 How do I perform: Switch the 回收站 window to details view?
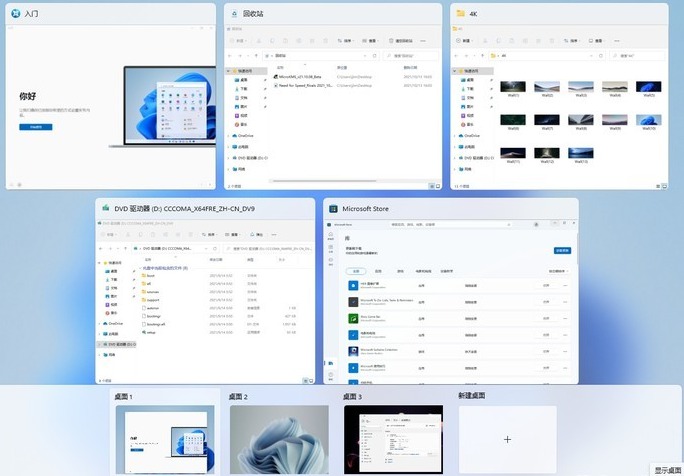[x=432, y=186]
